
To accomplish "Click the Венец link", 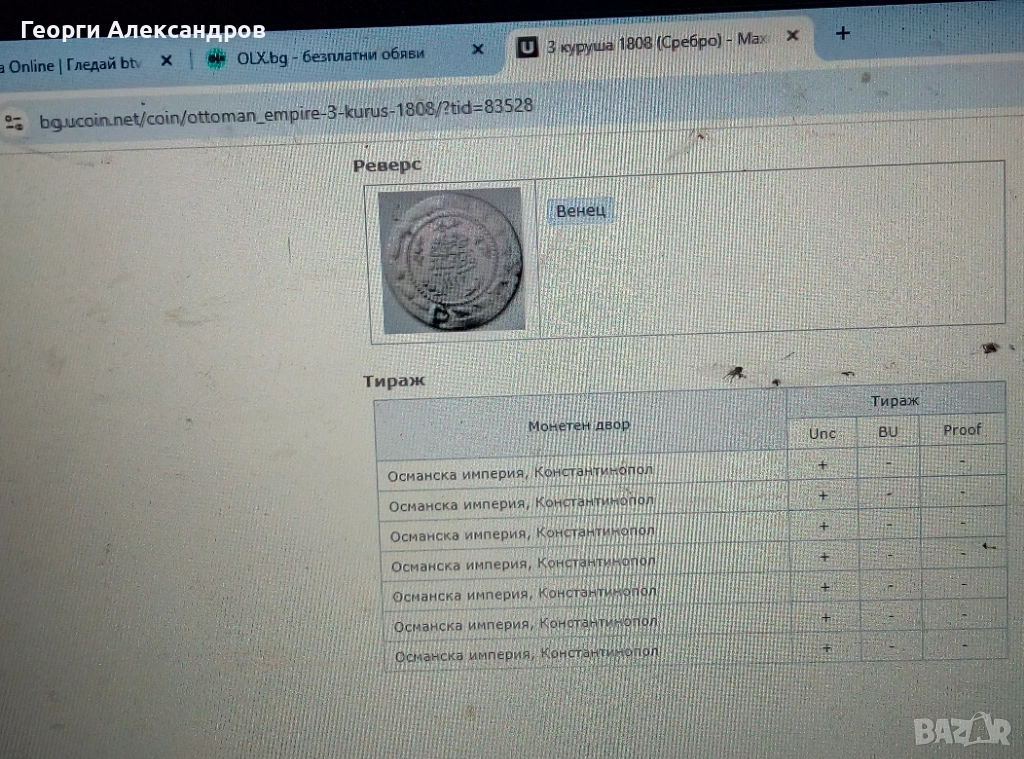I will click(x=580, y=211).
